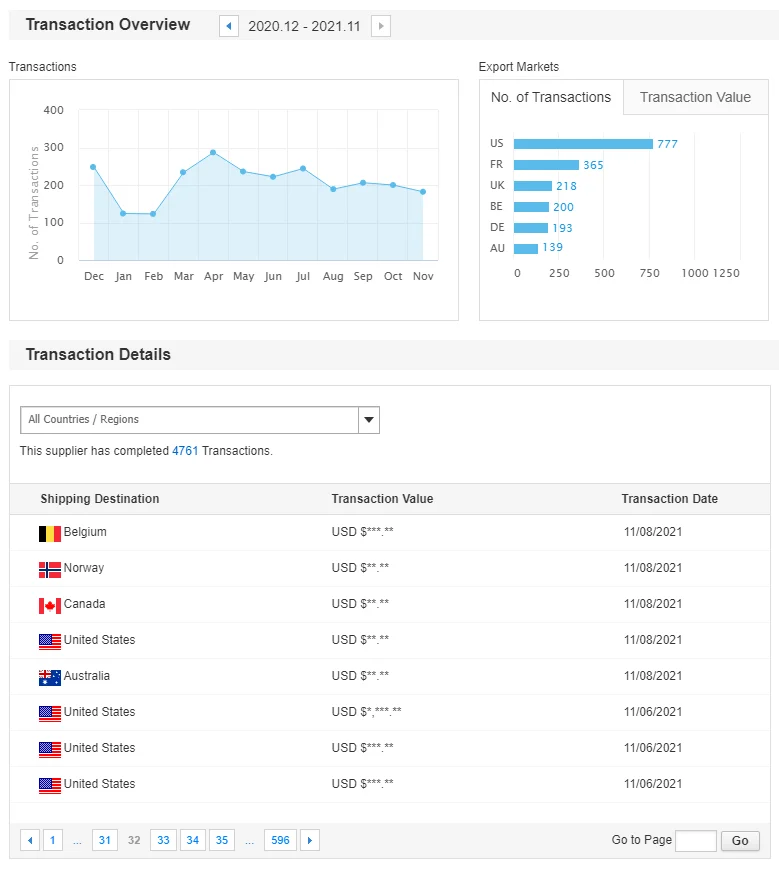Select the All Countries / Regions combo box
779x873 pixels.
coord(200,420)
